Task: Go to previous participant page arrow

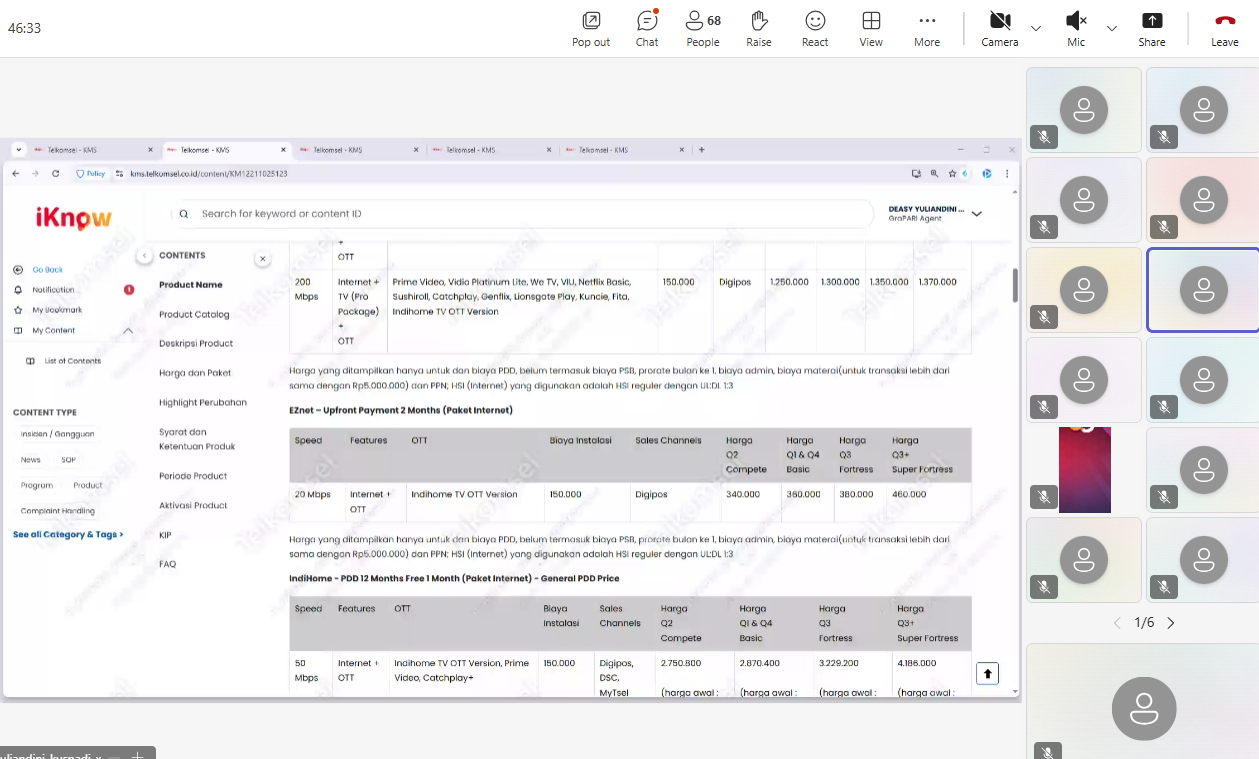Action: (x=1118, y=623)
